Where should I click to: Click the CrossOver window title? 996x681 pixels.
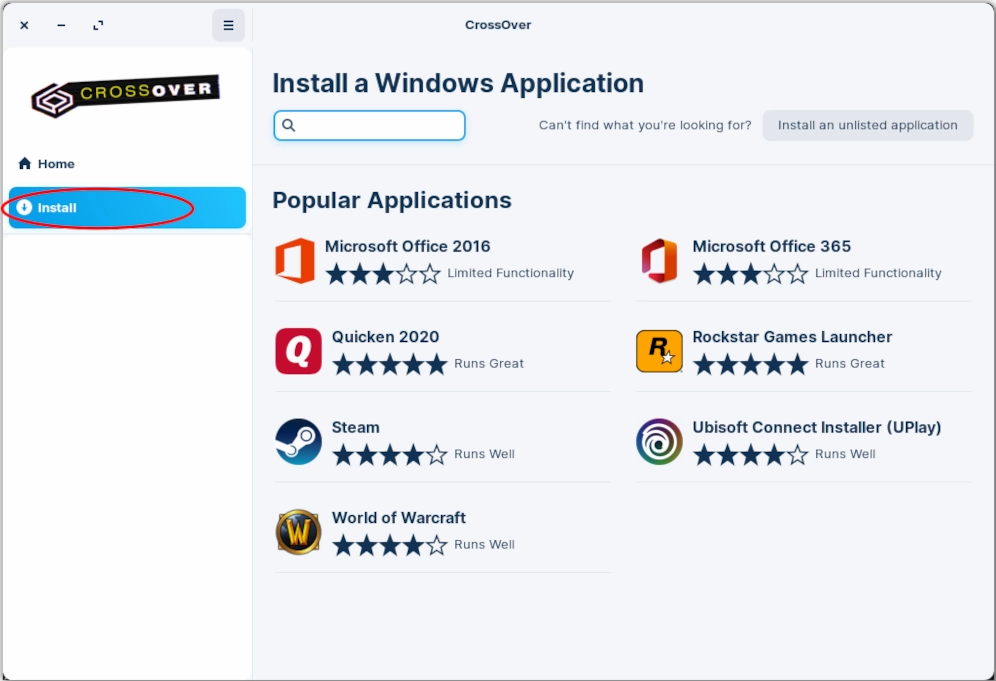point(498,25)
